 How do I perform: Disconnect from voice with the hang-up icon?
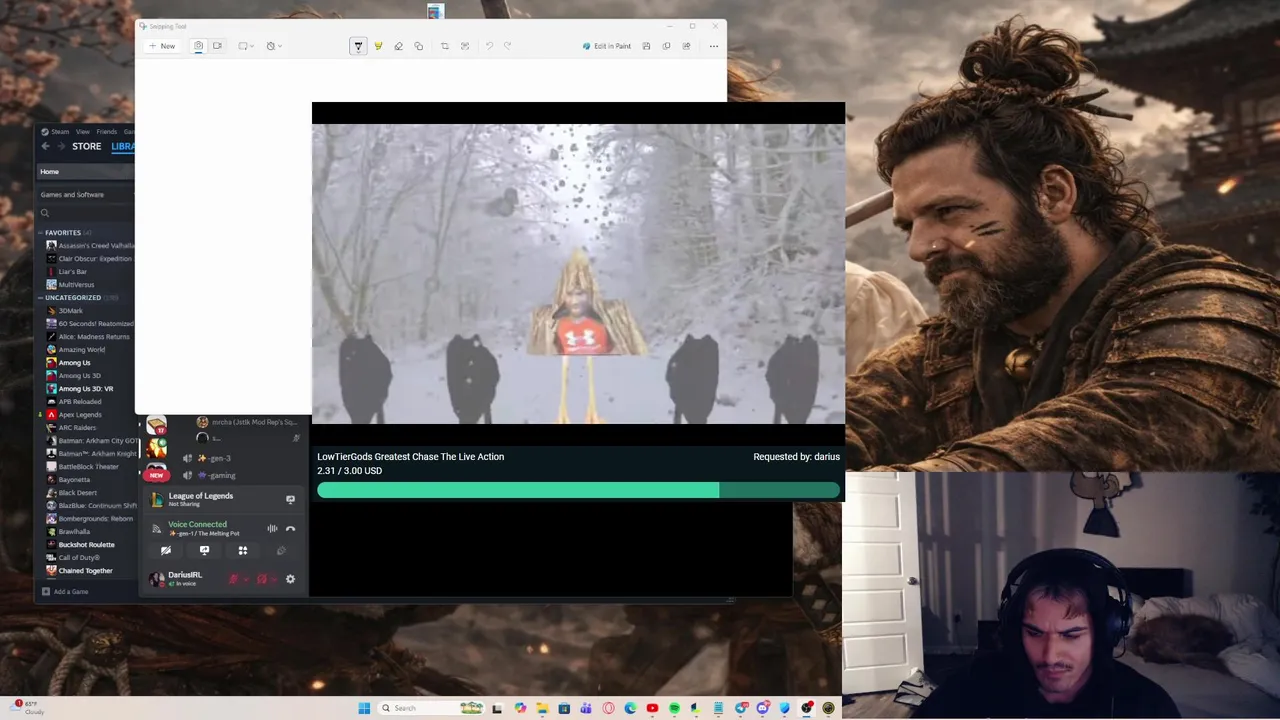click(290, 528)
